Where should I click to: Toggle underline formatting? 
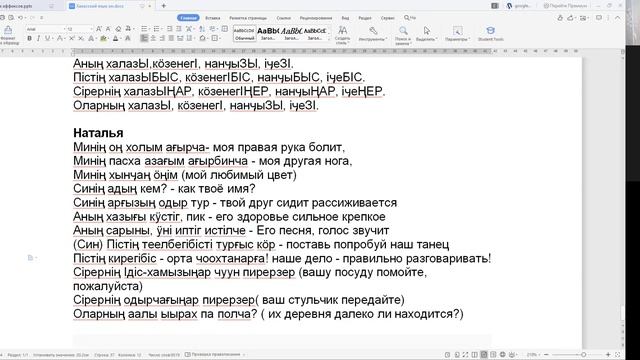tap(47, 38)
